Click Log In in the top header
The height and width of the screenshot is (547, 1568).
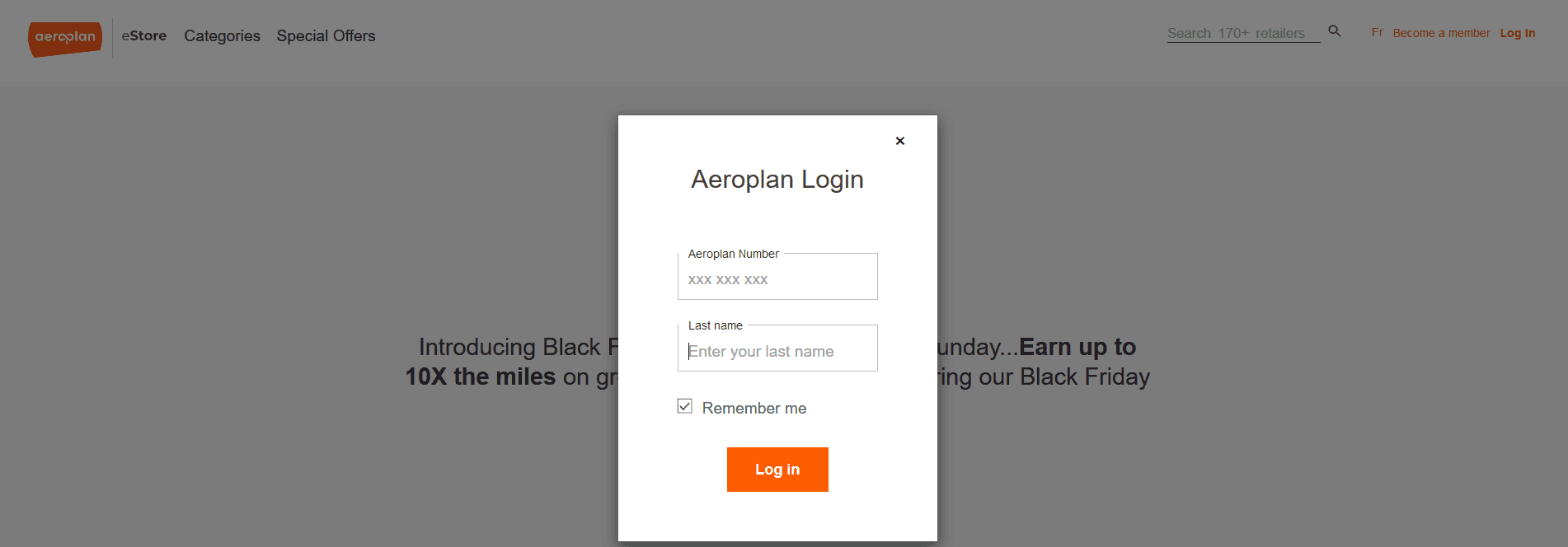[x=1518, y=33]
